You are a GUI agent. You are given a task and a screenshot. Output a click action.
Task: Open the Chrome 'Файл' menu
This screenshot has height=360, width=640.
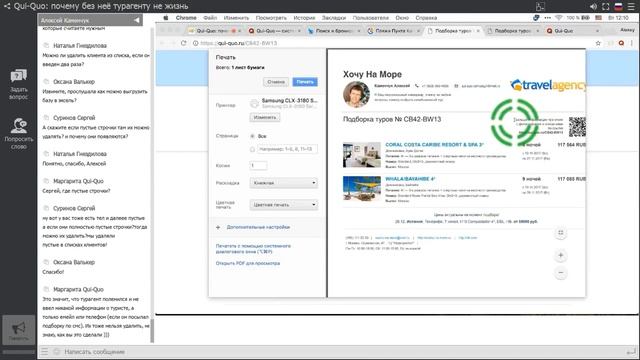(210, 18)
